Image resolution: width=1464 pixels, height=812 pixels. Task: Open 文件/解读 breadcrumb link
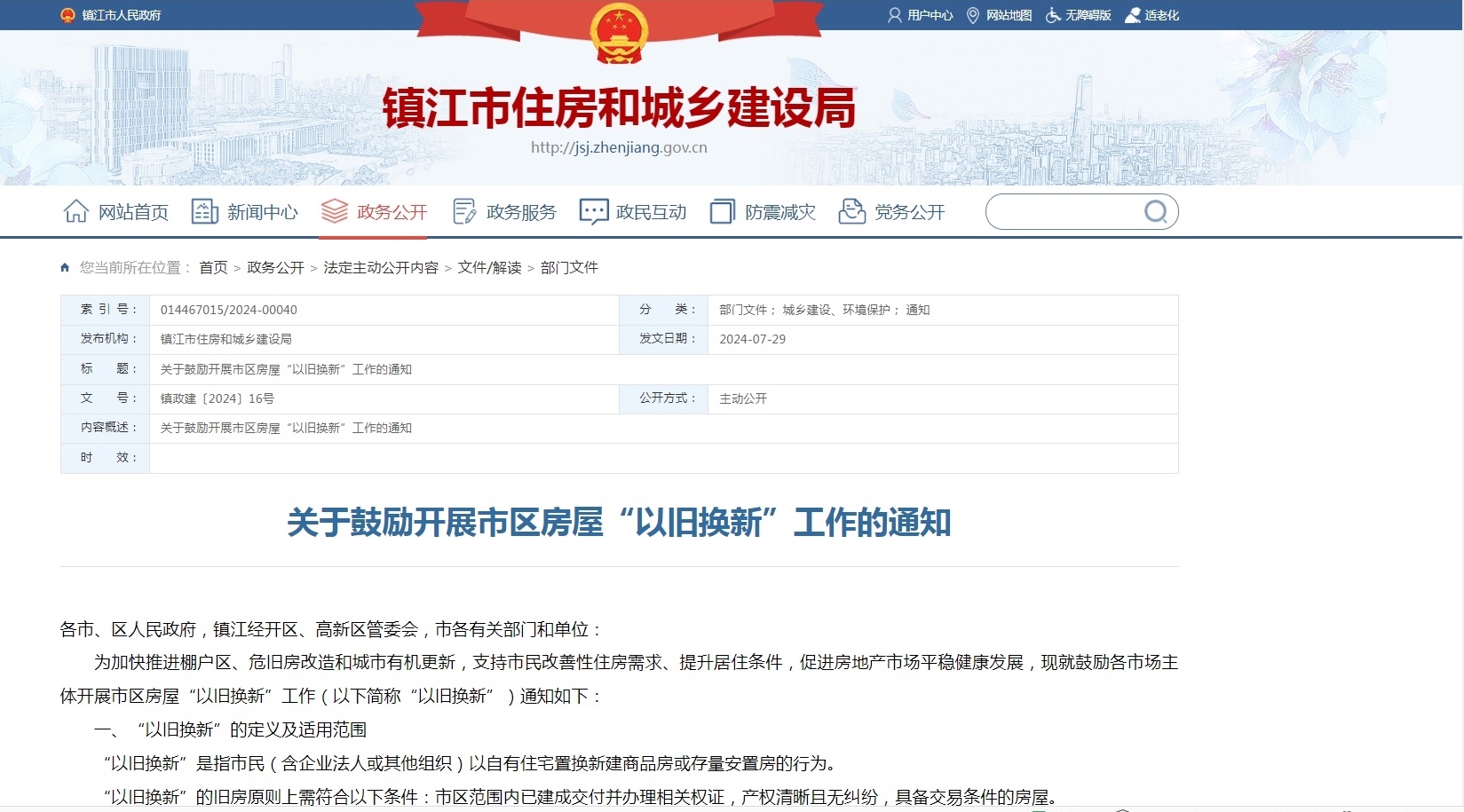coord(489,267)
